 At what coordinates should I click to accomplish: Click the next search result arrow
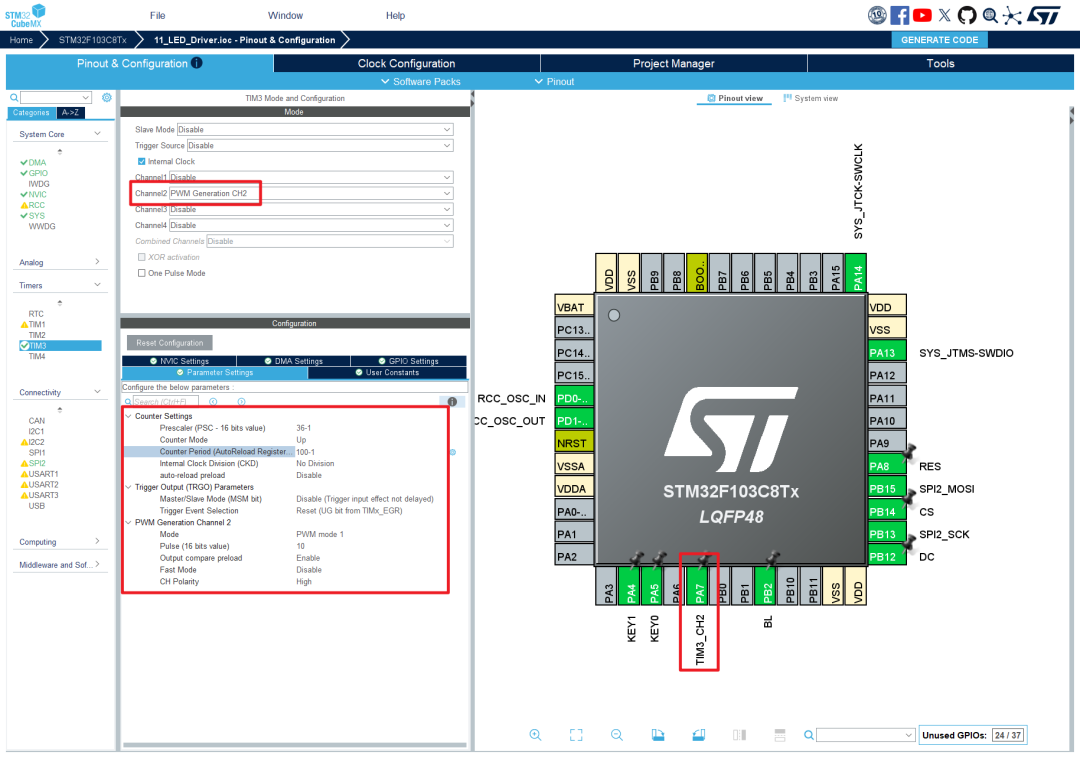coord(241,401)
